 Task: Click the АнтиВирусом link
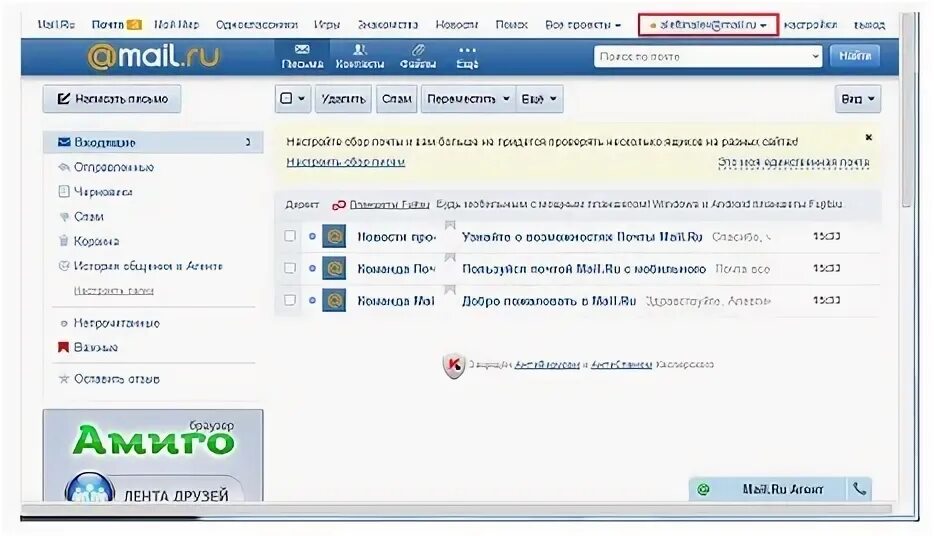[x=547, y=364]
